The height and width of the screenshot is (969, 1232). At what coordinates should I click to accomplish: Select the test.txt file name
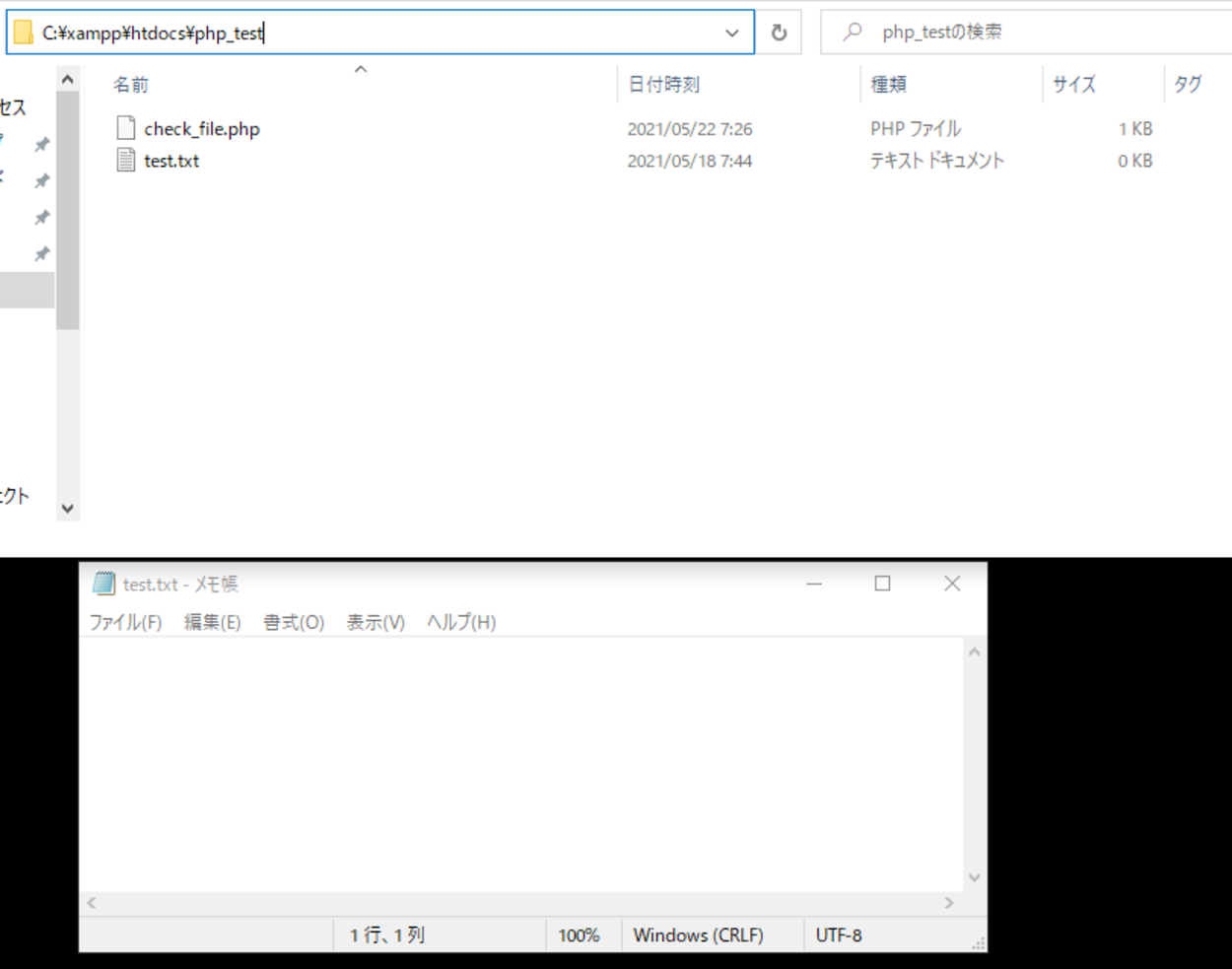[x=171, y=161]
